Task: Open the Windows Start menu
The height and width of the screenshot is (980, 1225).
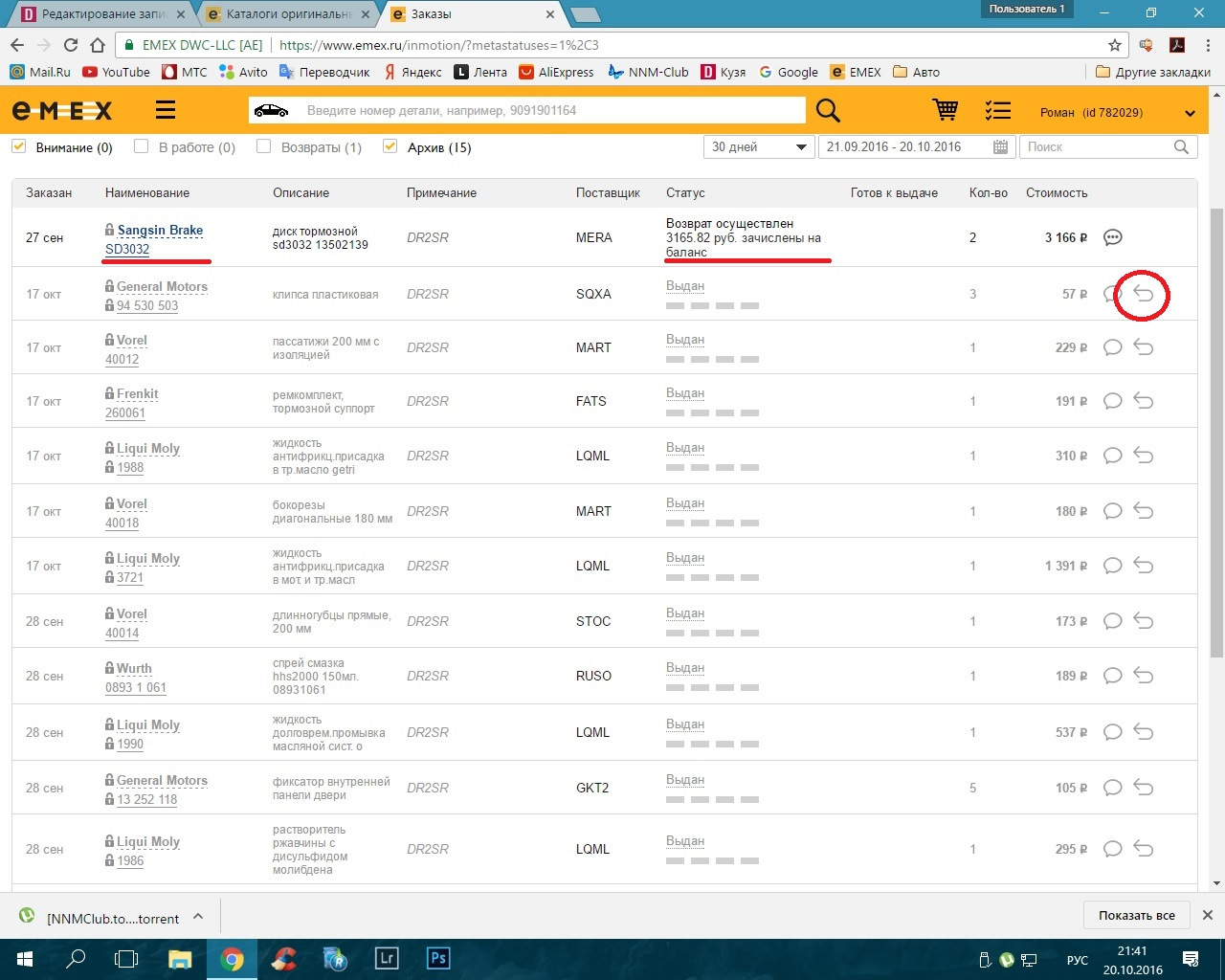Action: [24, 958]
